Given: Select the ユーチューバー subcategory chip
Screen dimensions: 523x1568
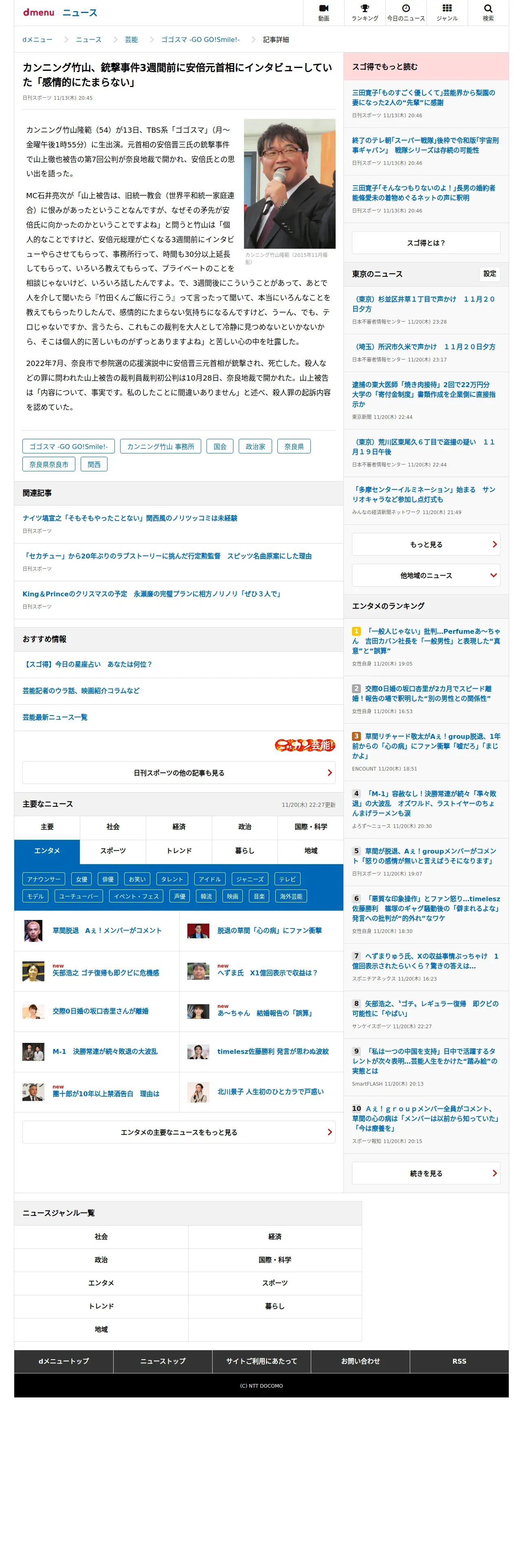Looking at the screenshot, I should [x=79, y=896].
